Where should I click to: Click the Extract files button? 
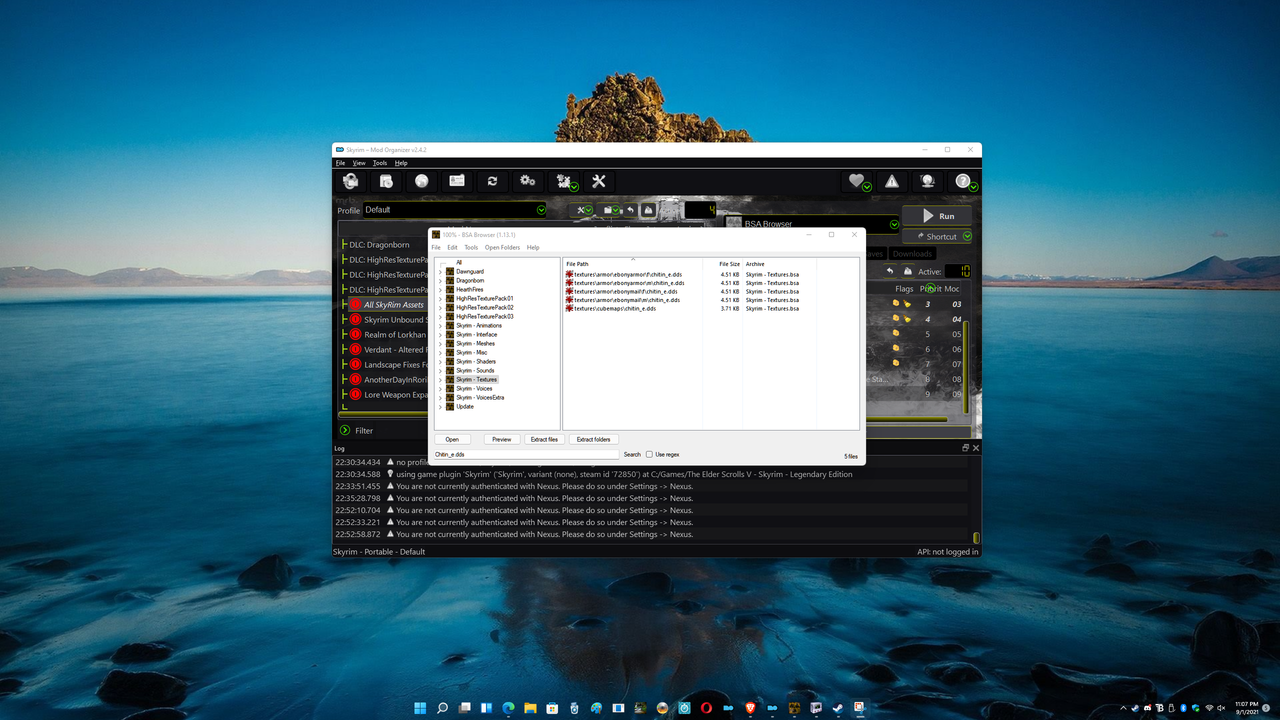pyautogui.click(x=544, y=439)
